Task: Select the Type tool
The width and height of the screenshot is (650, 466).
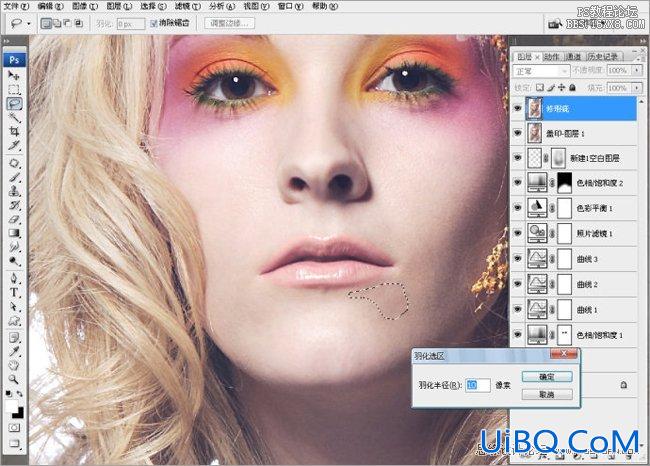Action: [14, 292]
